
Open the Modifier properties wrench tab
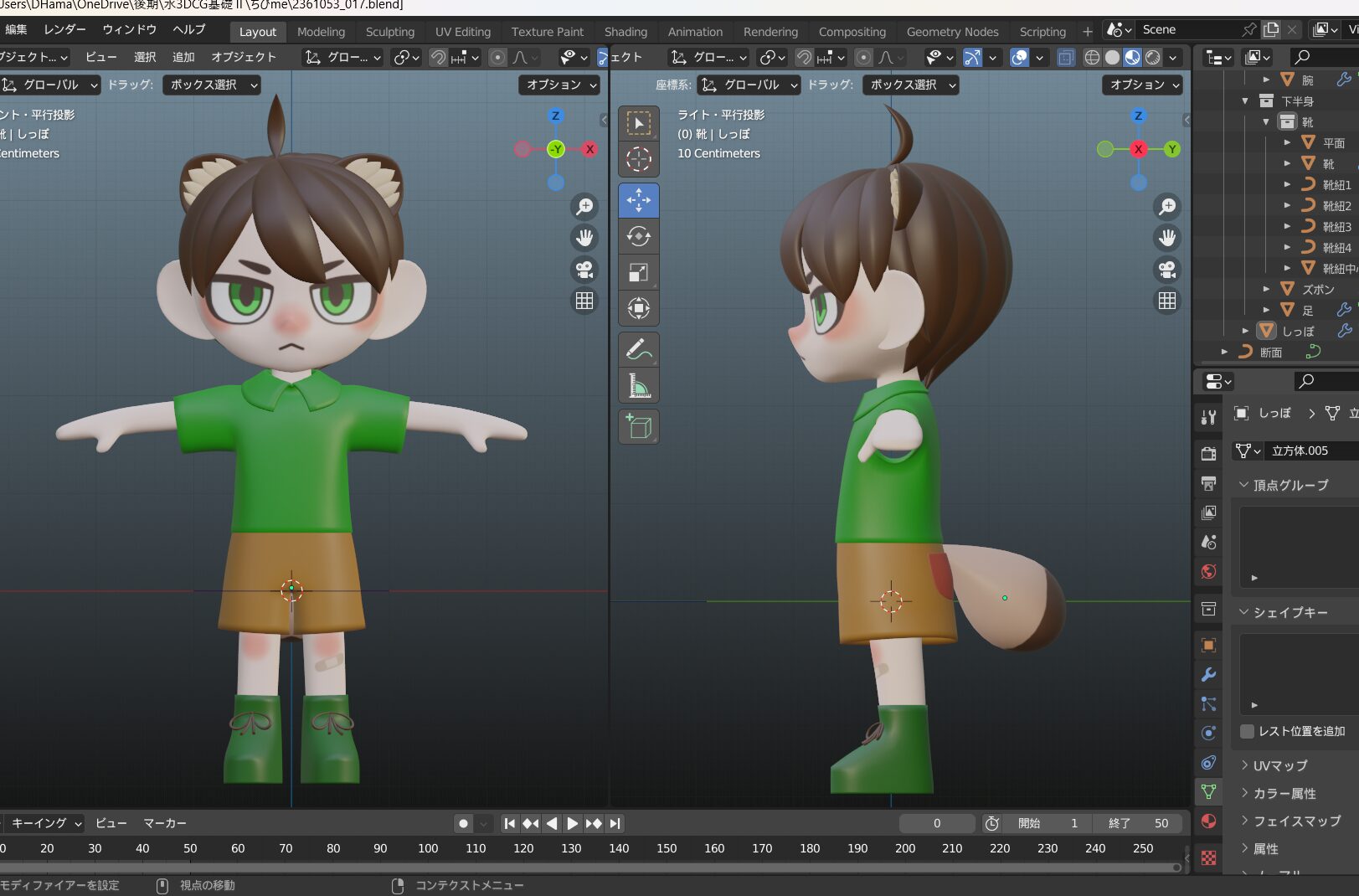point(1208,675)
